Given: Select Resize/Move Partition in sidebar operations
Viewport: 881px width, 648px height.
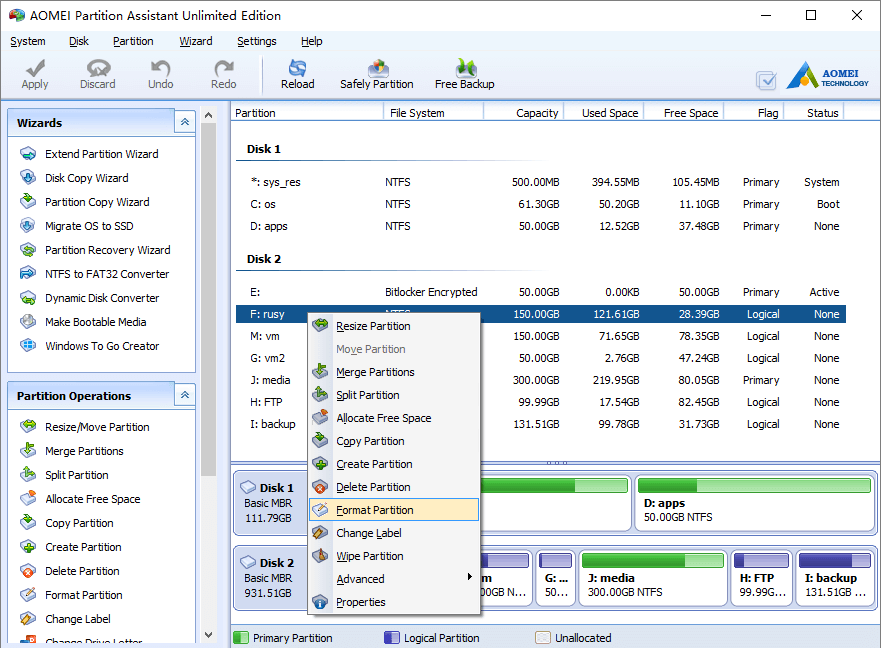Looking at the screenshot, I should coord(85,427).
